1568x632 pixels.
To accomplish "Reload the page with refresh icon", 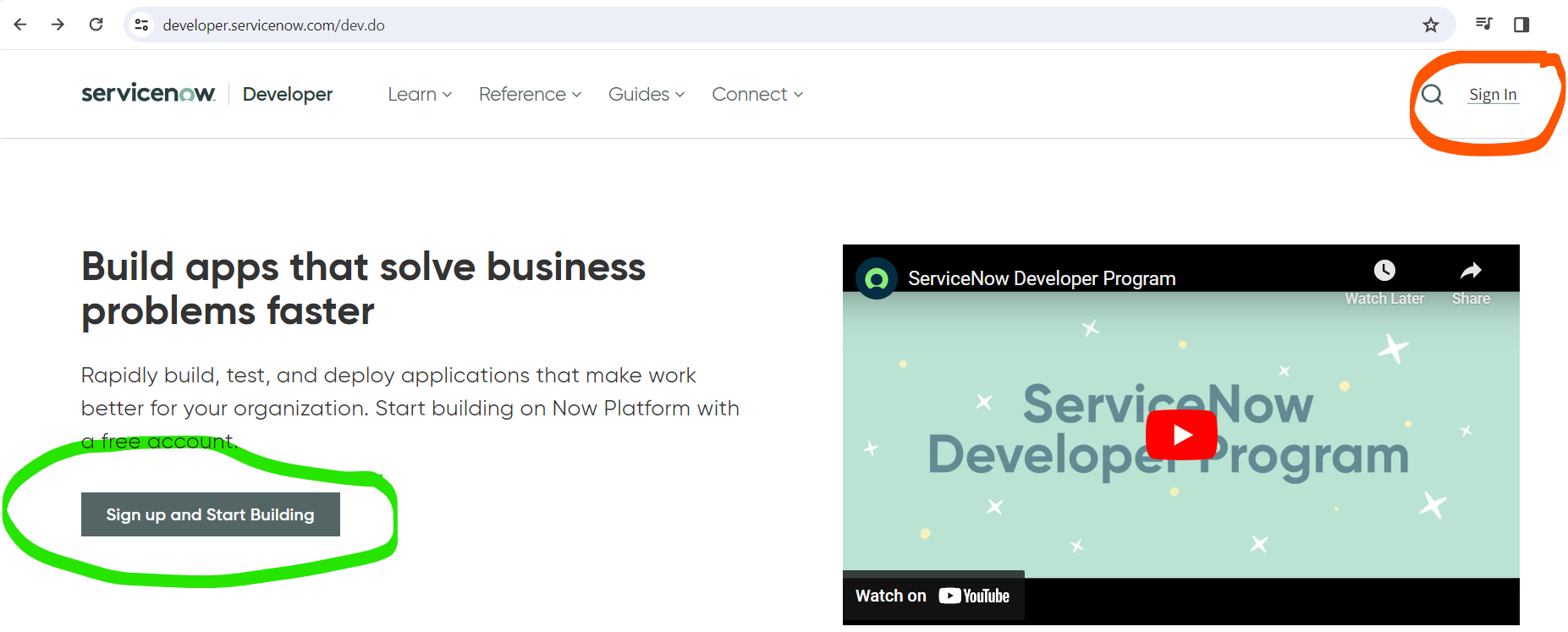I will point(96,25).
